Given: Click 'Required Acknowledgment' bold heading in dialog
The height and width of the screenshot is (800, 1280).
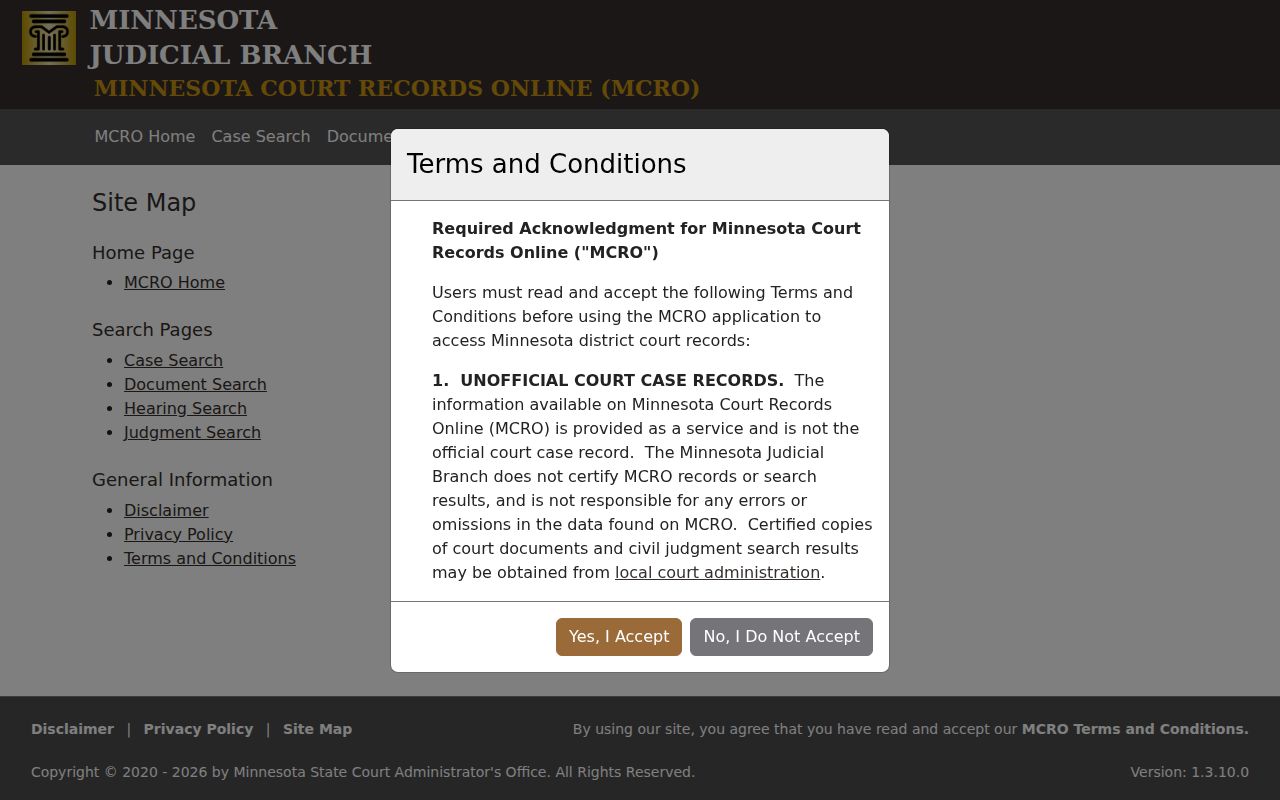Looking at the screenshot, I should pyautogui.click(x=646, y=240).
